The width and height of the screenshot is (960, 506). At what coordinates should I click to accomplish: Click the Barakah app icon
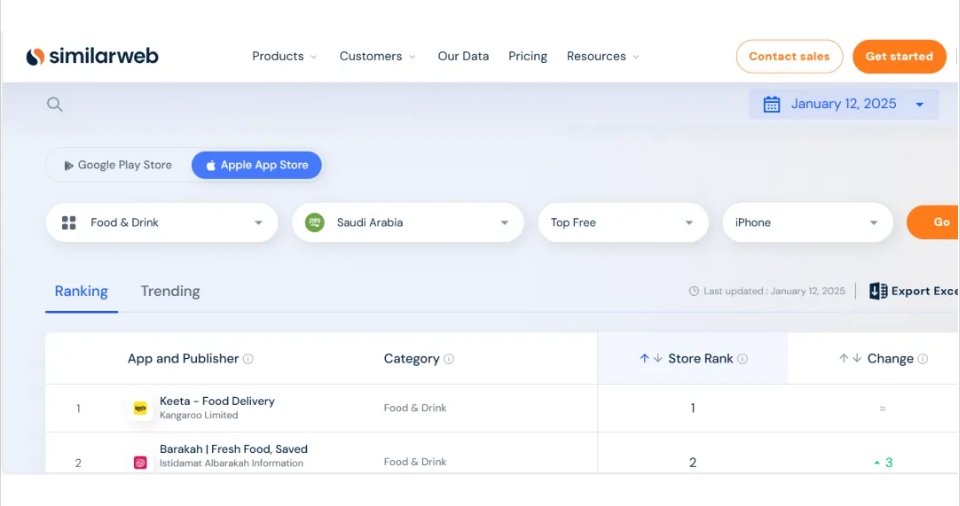click(140, 463)
